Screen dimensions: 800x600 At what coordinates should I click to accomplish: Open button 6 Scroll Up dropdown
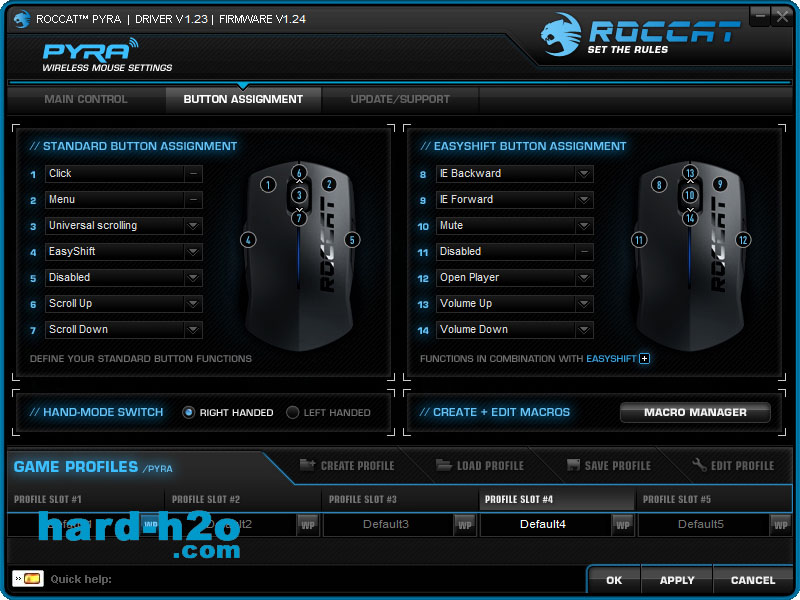coord(193,304)
